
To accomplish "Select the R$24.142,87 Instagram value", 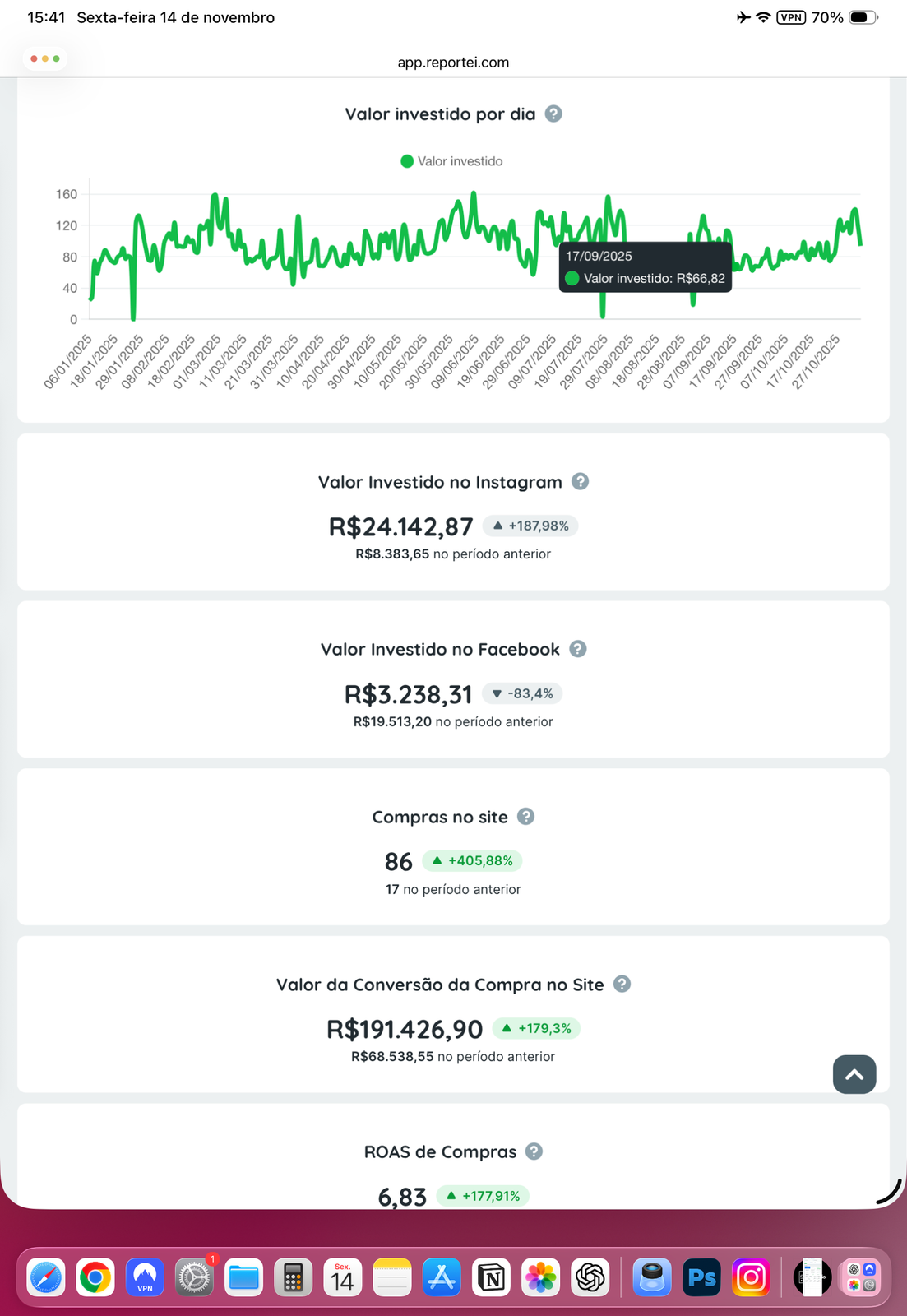I will pos(400,526).
